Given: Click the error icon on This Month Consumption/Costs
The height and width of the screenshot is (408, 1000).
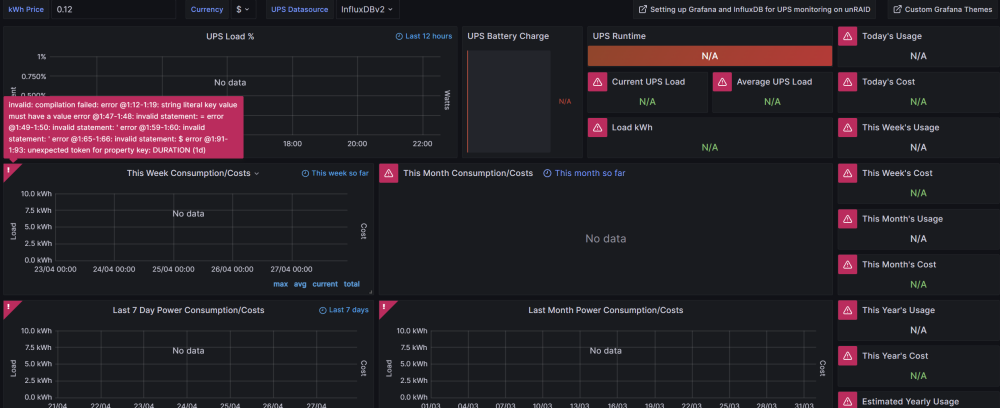Looking at the screenshot, I should pos(389,173).
